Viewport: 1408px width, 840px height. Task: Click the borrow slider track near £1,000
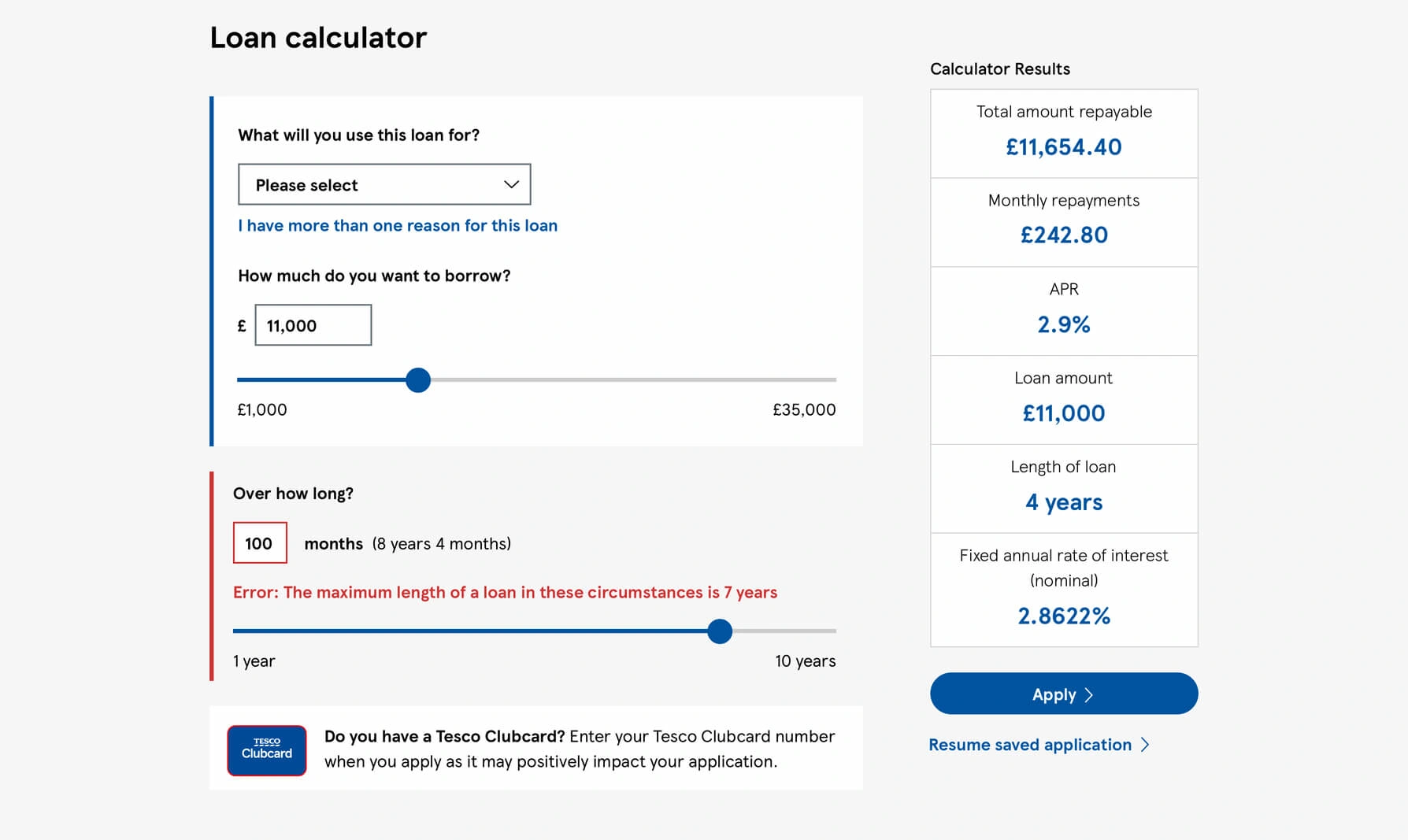click(x=260, y=379)
